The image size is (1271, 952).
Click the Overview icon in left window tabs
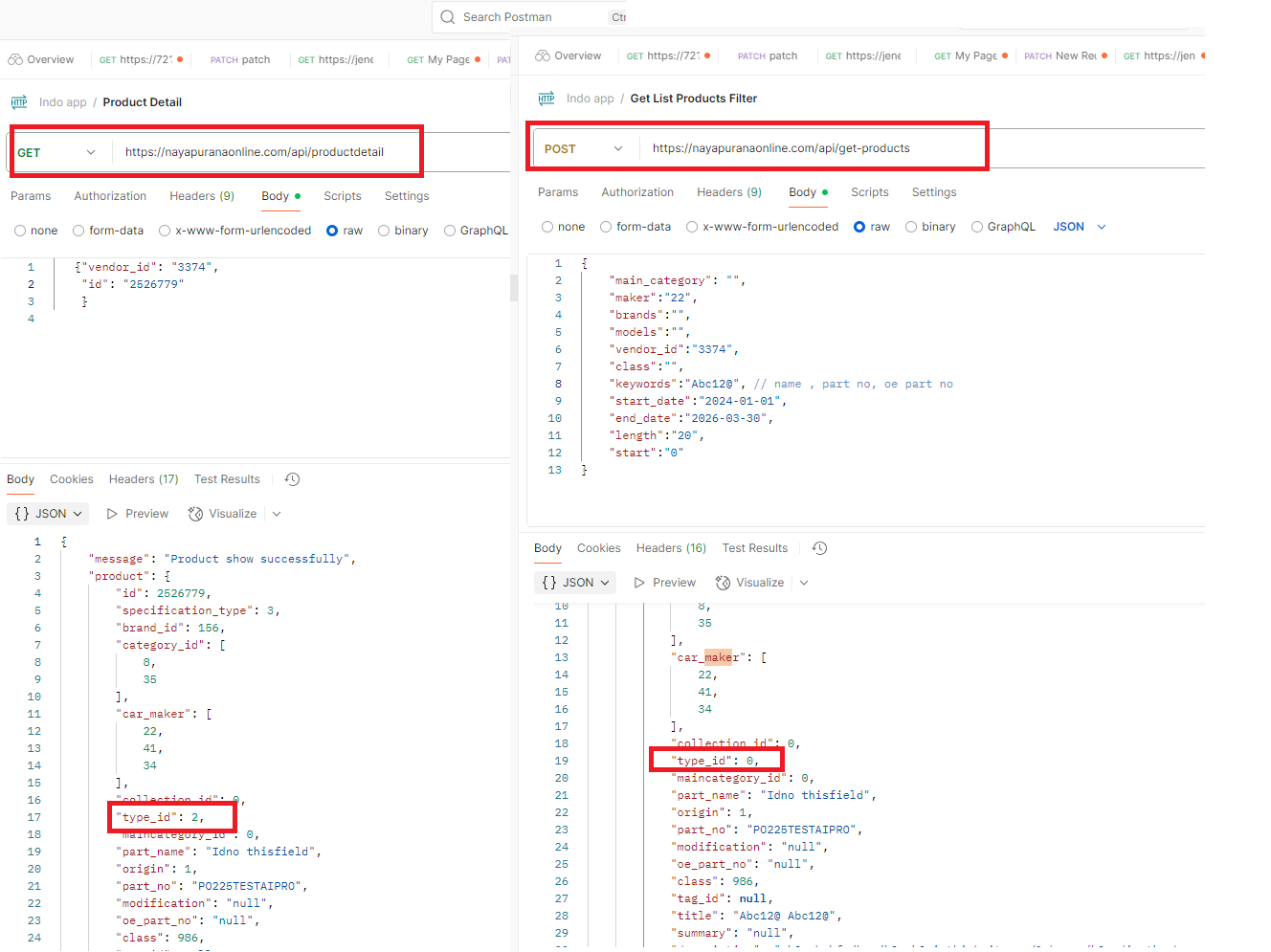[x=15, y=59]
